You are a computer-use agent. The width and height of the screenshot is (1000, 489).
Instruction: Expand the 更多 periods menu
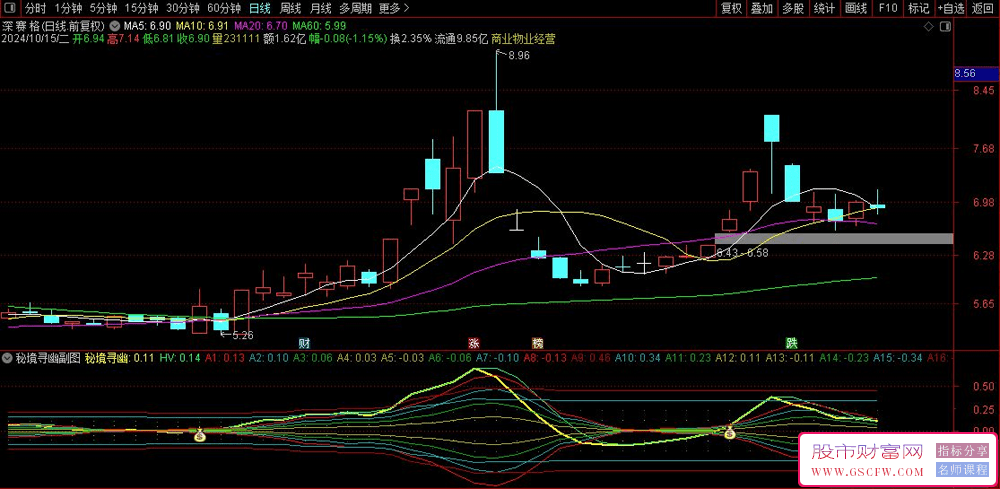[x=394, y=8]
